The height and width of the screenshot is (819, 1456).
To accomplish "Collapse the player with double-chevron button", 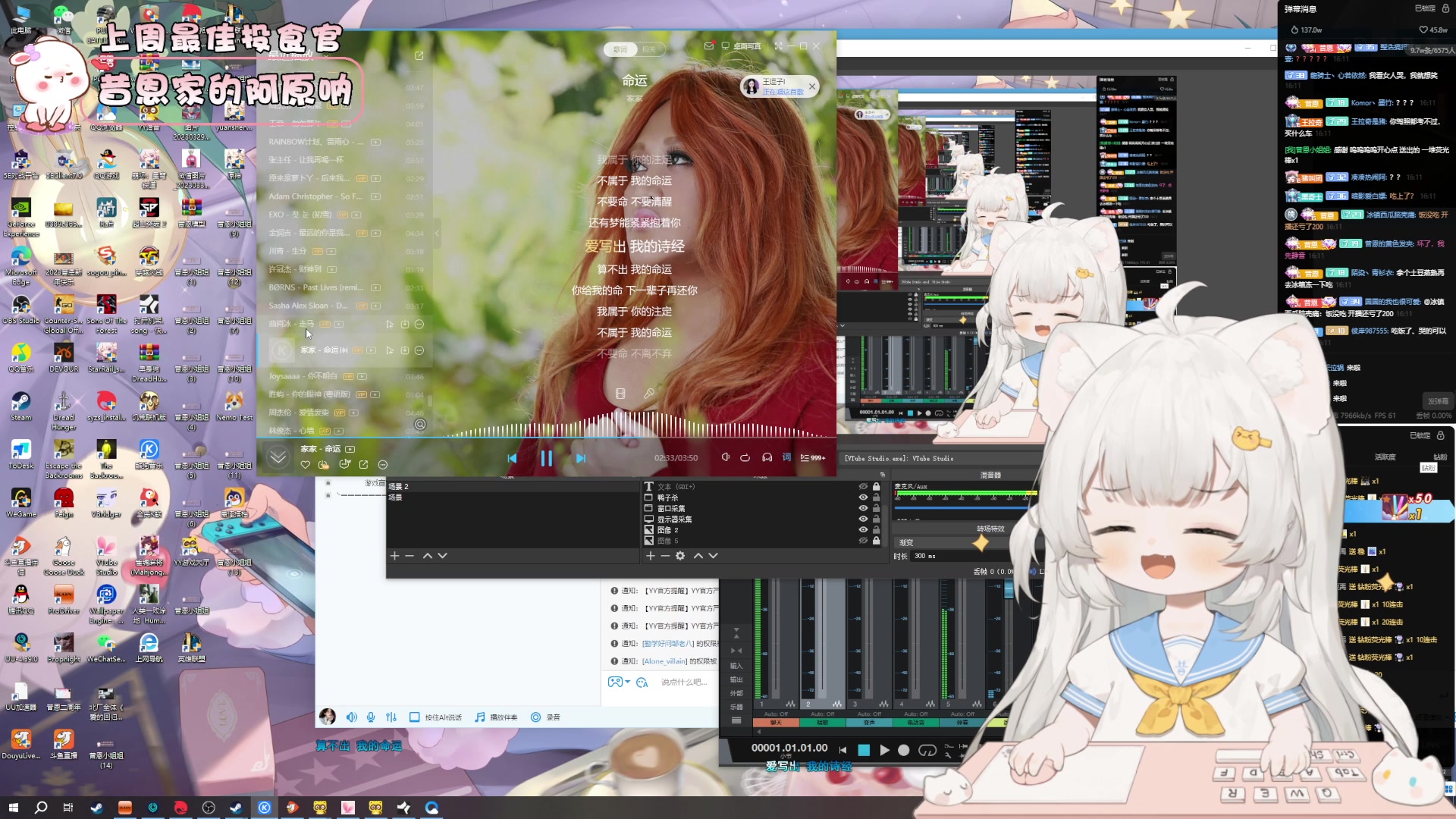I will pyautogui.click(x=278, y=457).
